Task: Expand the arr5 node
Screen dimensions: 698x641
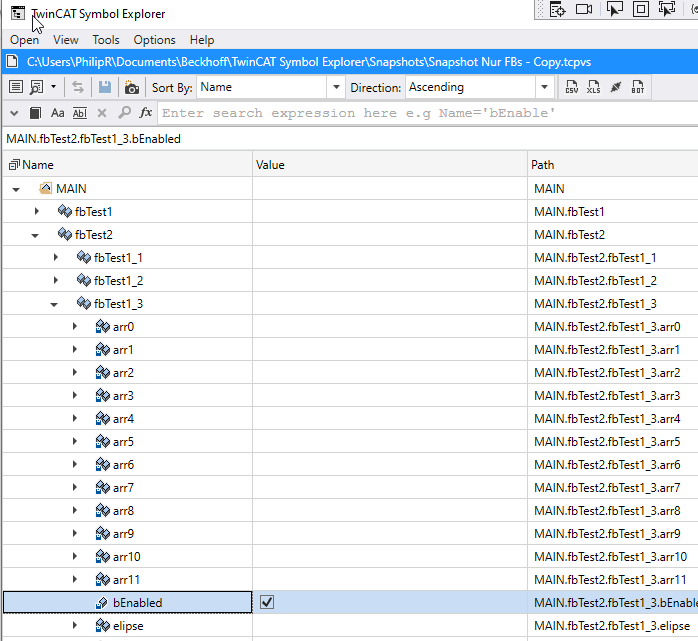Action: pyautogui.click(x=75, y=441)
